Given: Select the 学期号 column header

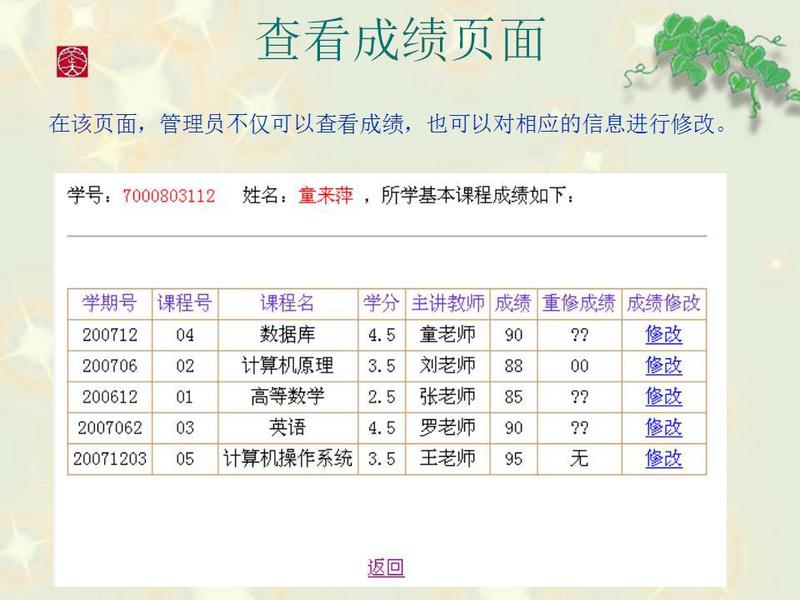Looking at the screenshot, I should point(110,304).
